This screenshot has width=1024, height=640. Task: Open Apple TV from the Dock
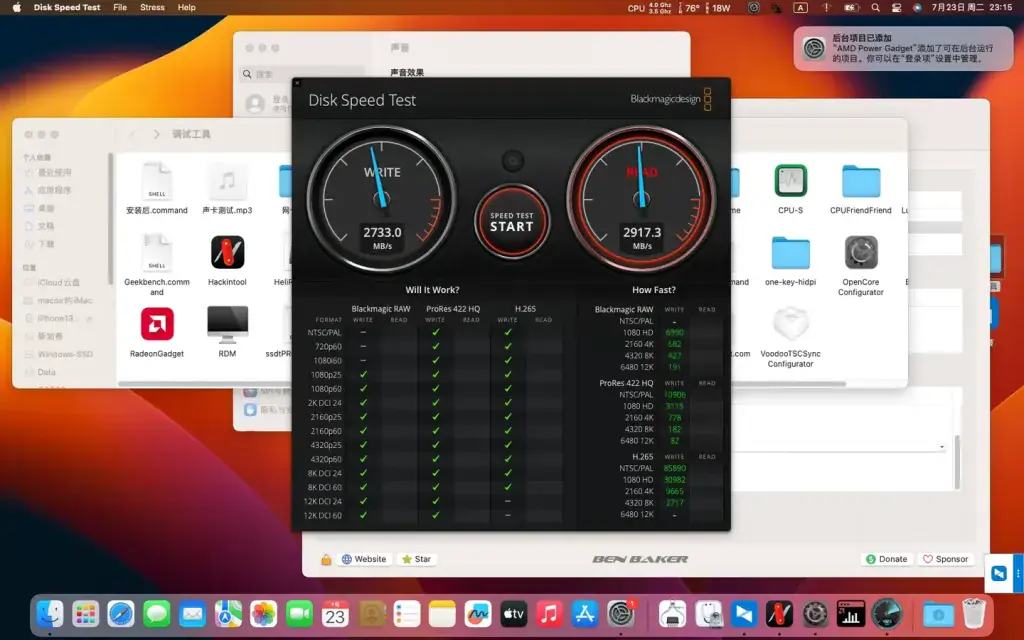point(513,614)
